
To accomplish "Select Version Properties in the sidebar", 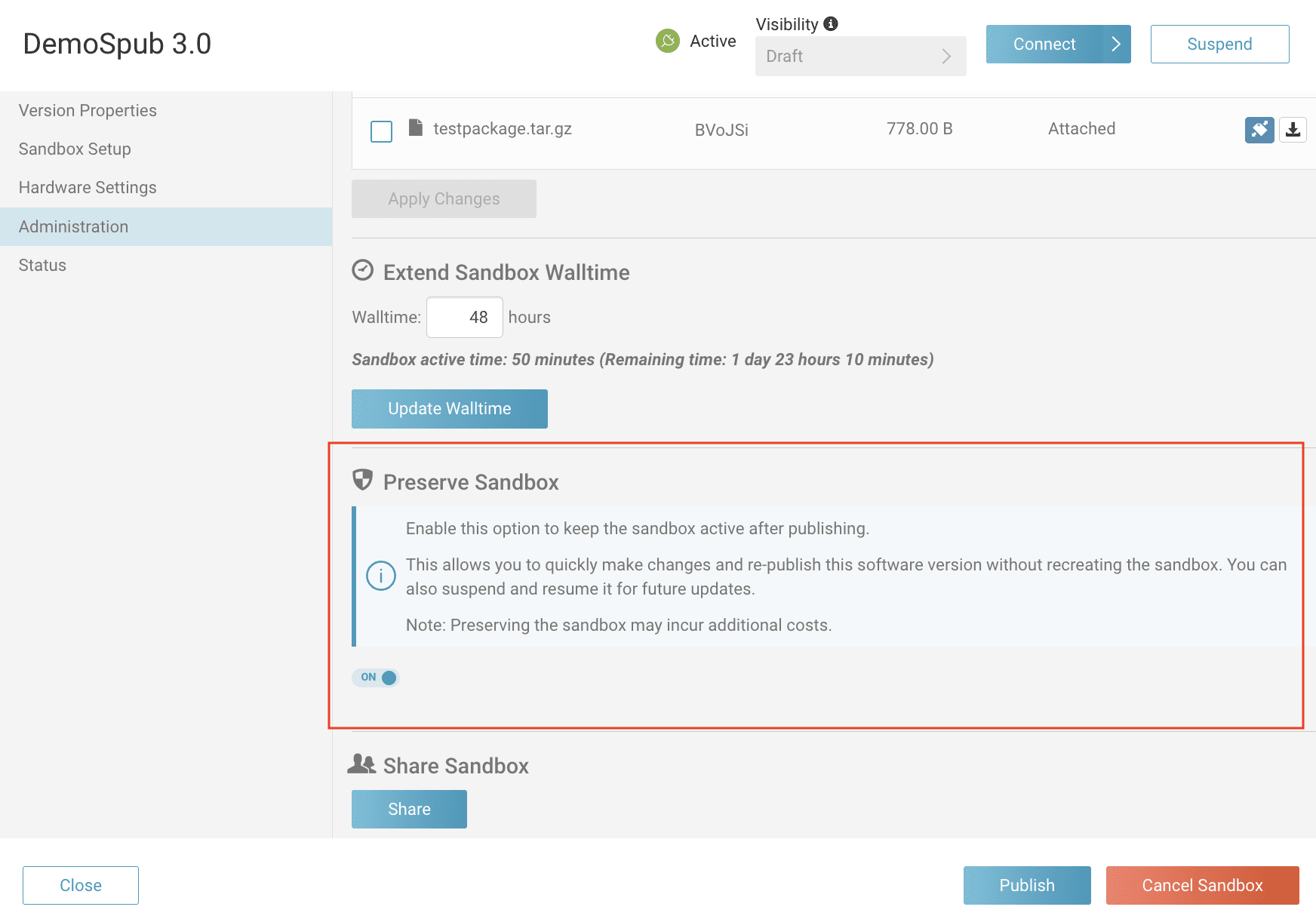I will pyautogui.click(x=88, y=110).
